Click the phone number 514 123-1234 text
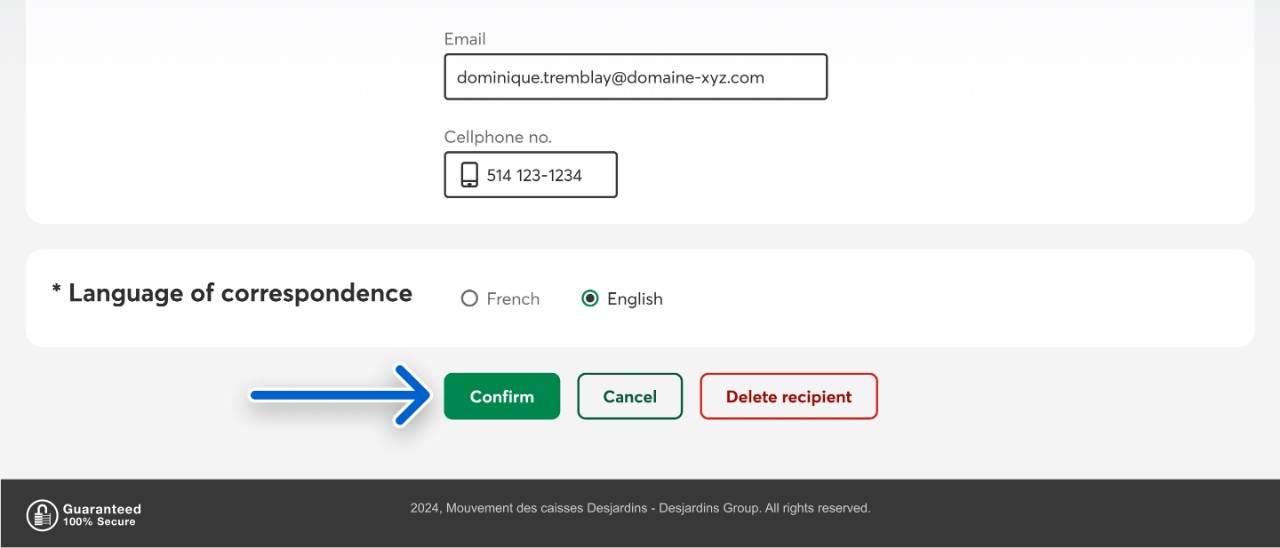The image size is (1280, 548). click(x=534, y=175)
